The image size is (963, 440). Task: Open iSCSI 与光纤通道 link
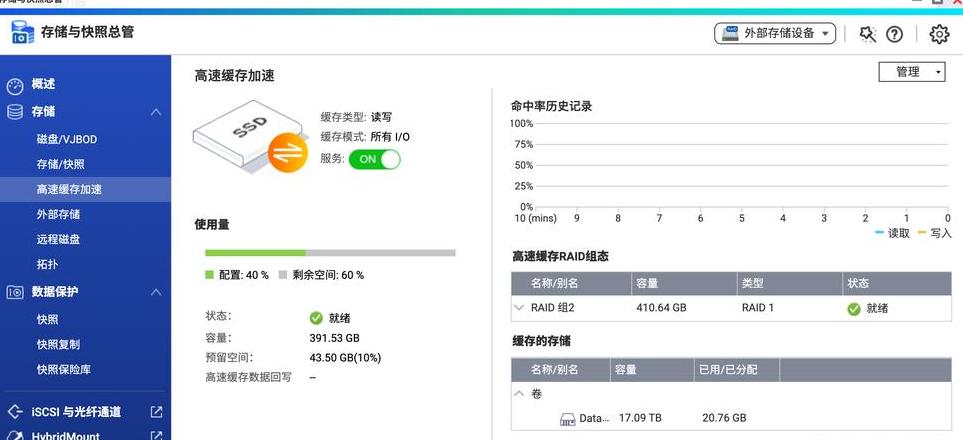point(76,412)
